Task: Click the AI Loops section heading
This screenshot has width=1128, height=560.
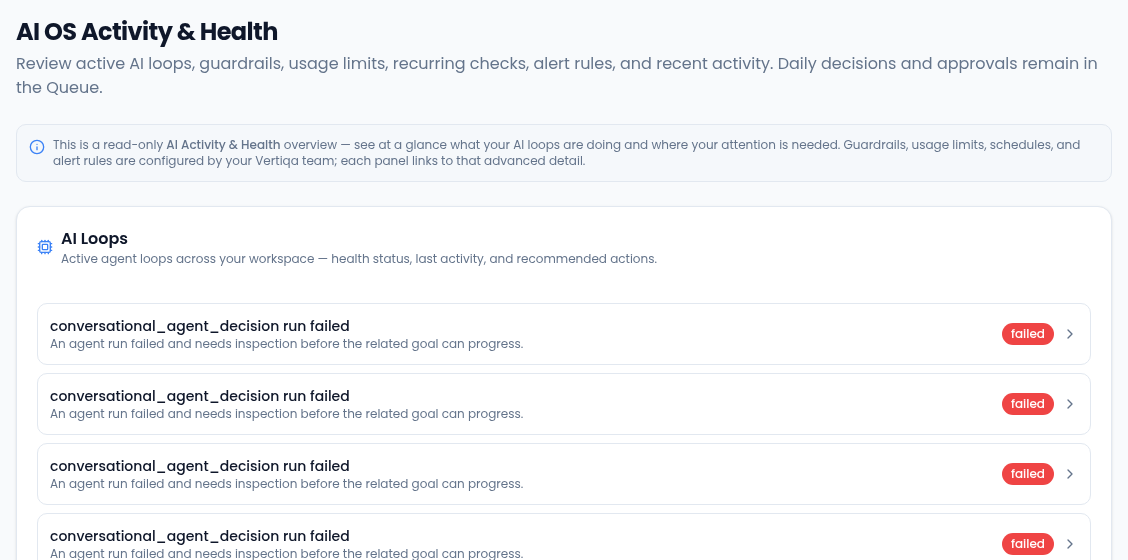Action: point(94,238)
